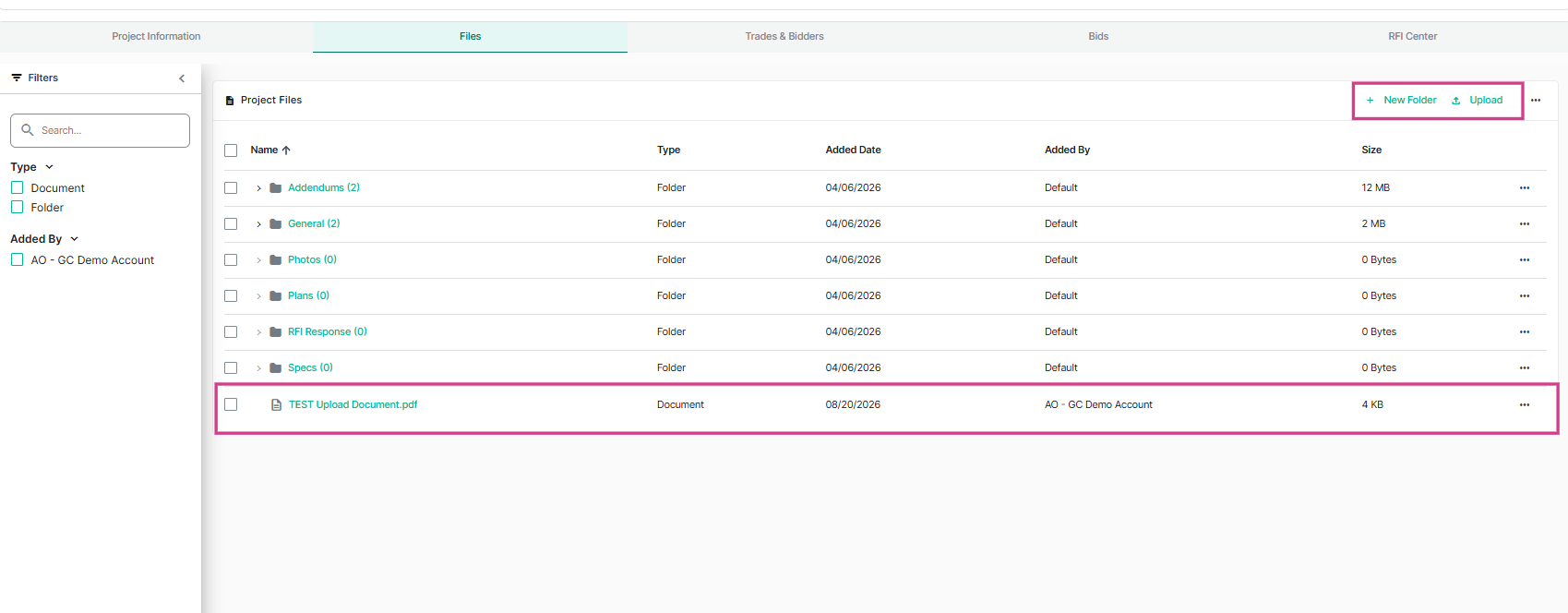Click into the Search input field
The width and height of the screenshot is (1568, 613).
100,131
